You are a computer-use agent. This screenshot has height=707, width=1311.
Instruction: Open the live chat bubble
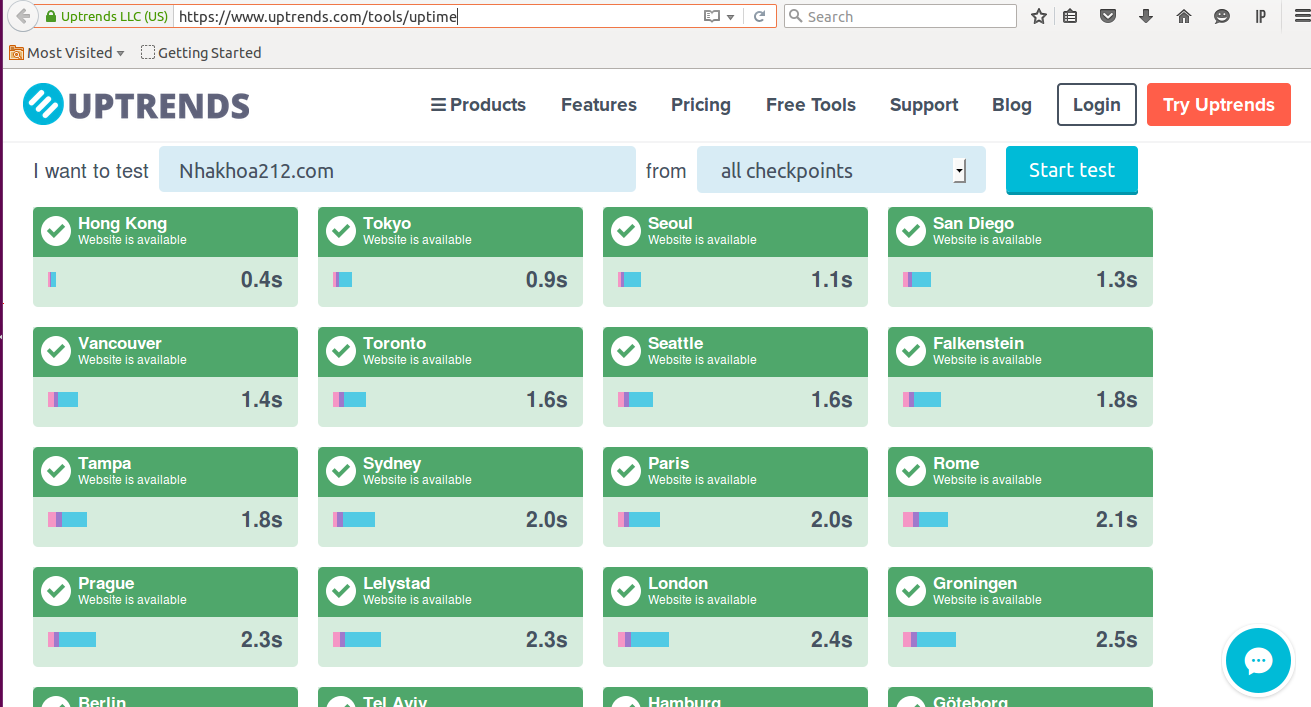click(1258, 661)
